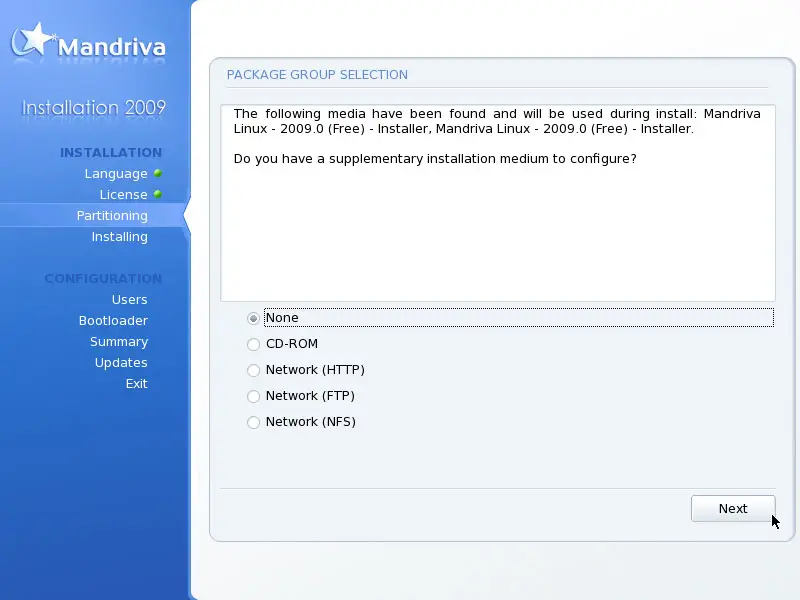
Task: Click the Users step in sidebar
Action: coord(130,299)
